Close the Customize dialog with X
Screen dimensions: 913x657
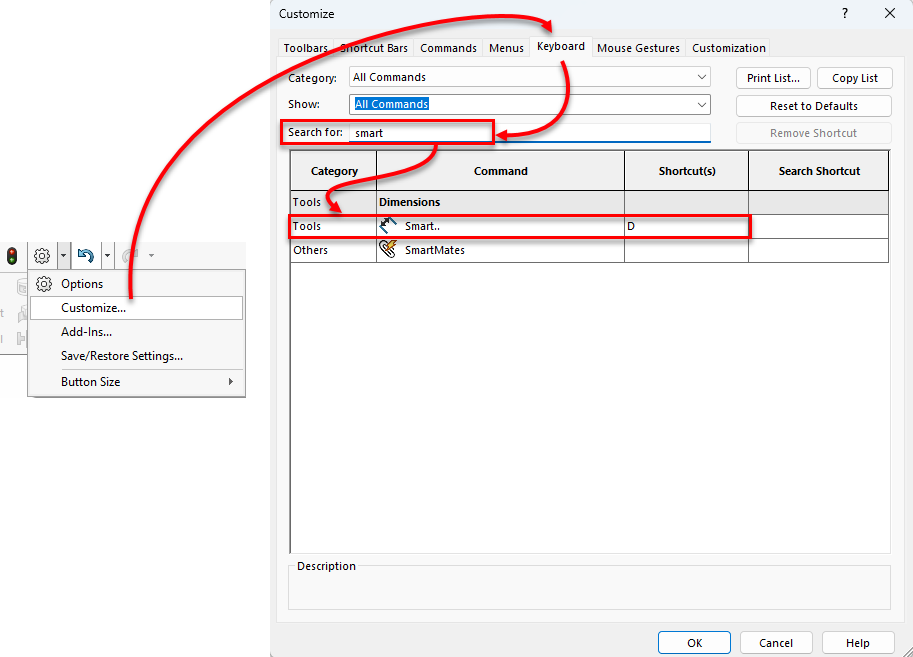[889, 13]
